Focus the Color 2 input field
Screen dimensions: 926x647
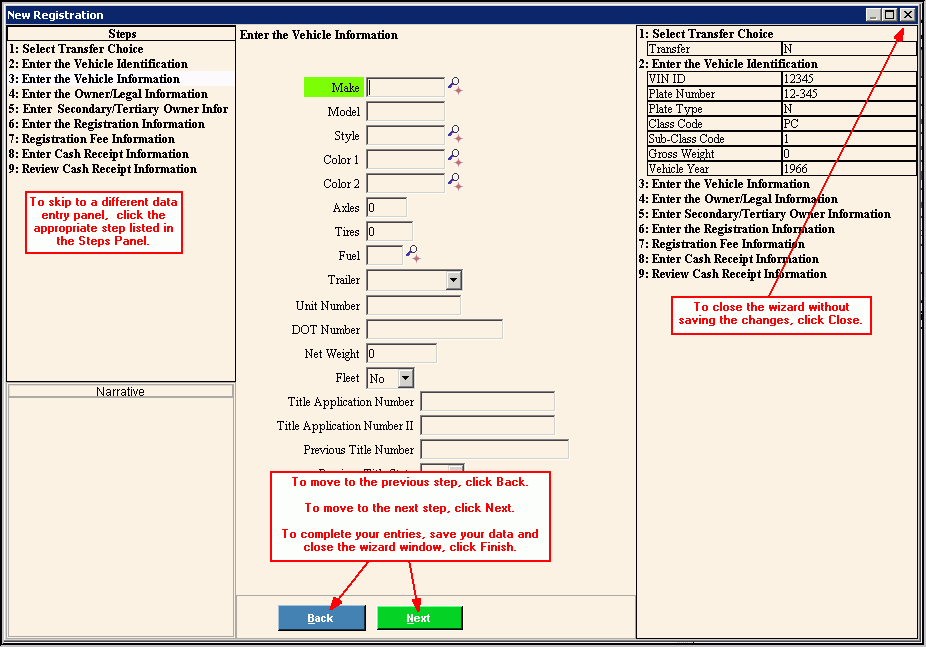405,184
